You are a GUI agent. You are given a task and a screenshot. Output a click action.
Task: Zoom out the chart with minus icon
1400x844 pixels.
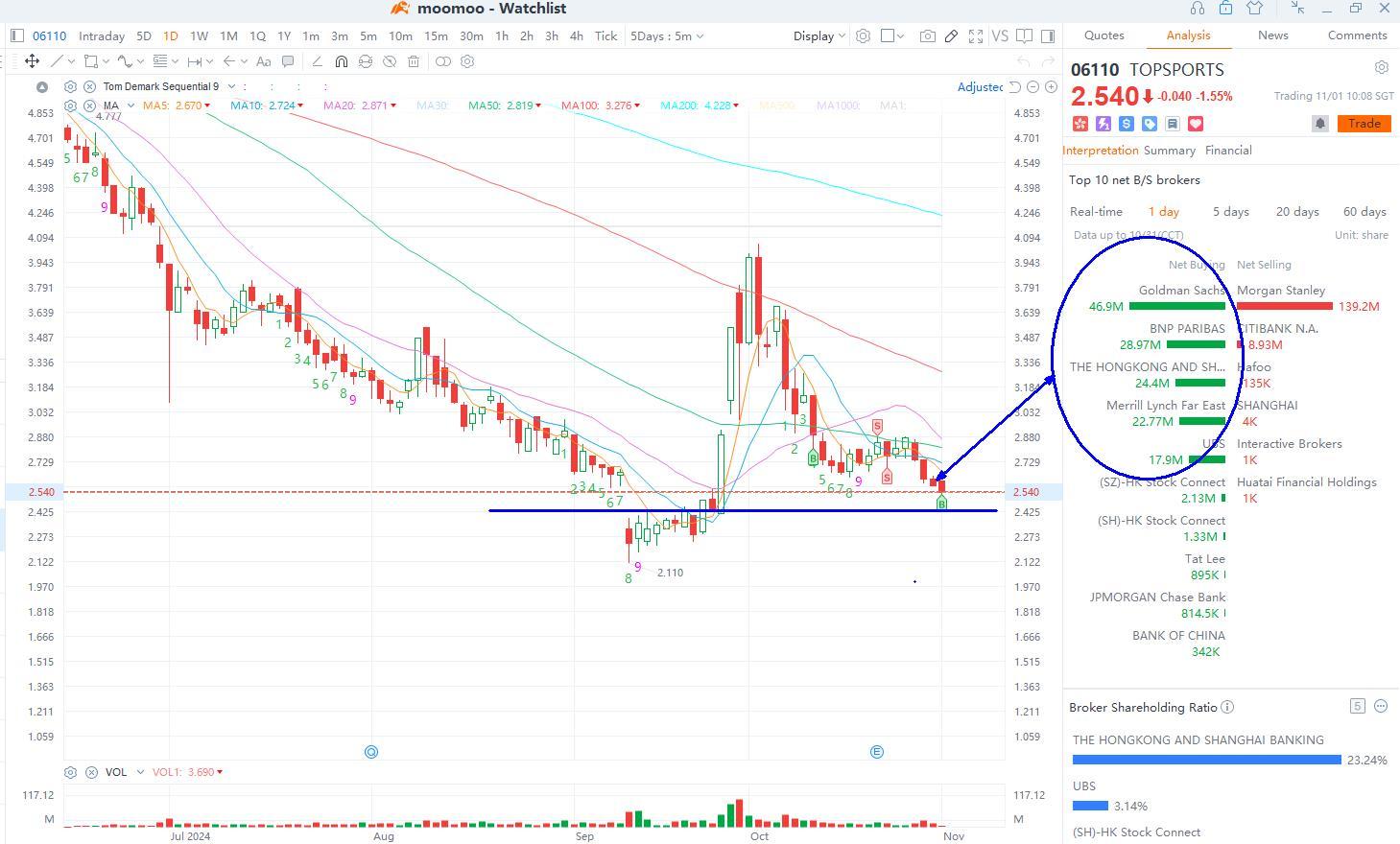(x=1032, y=86)
